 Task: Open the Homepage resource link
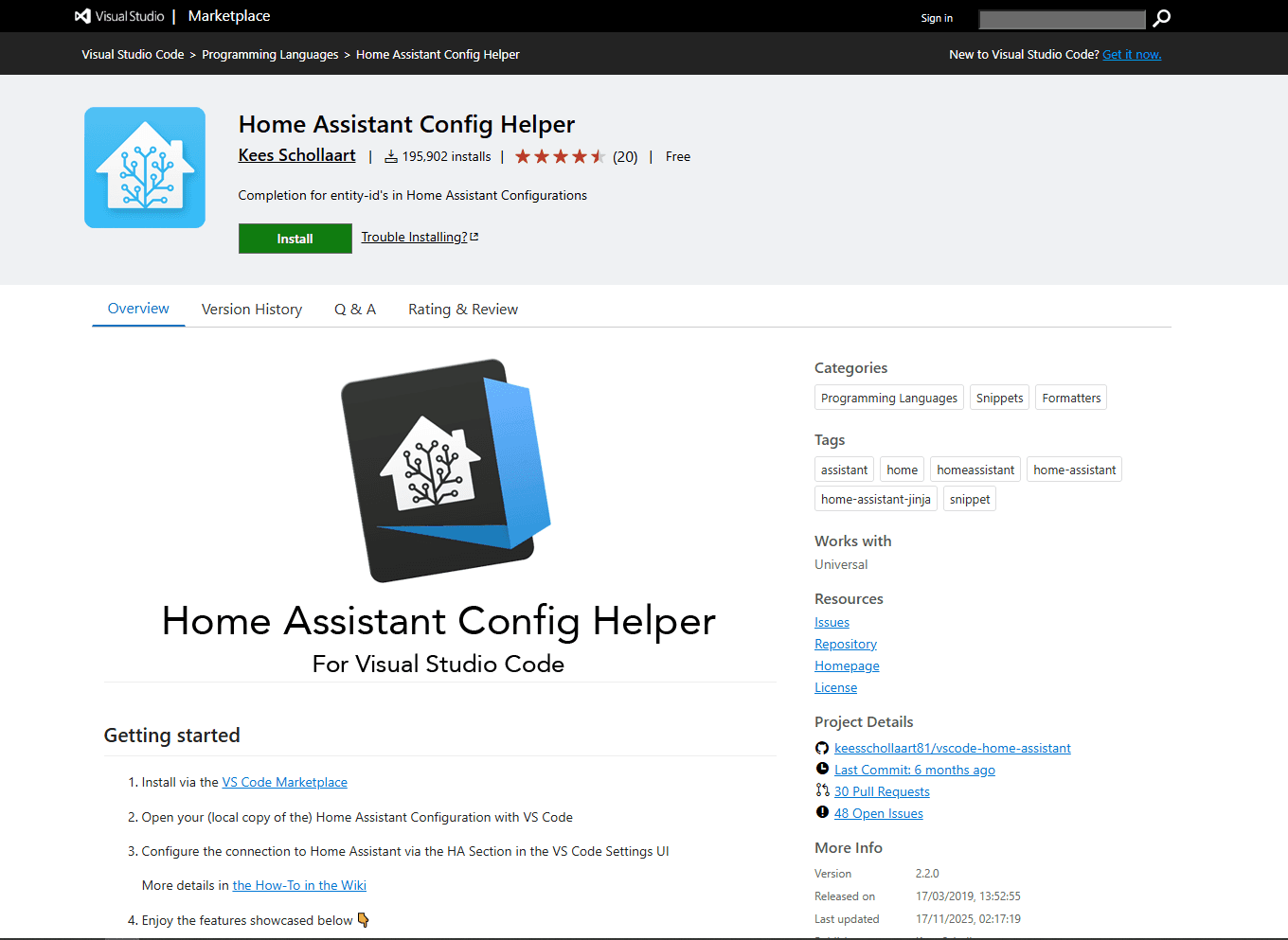847,665
